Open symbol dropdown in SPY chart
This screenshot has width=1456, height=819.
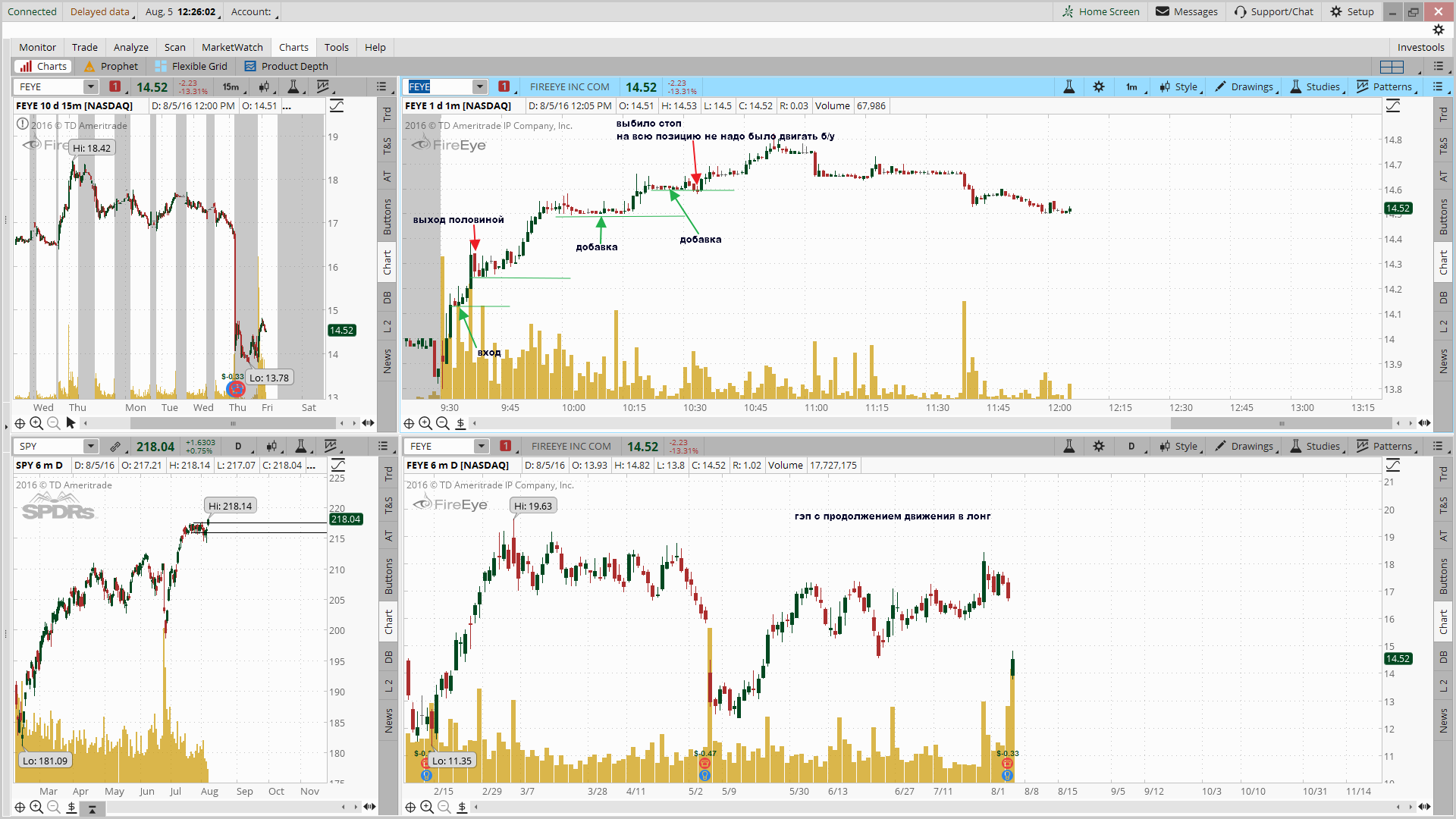click(90, 446)
